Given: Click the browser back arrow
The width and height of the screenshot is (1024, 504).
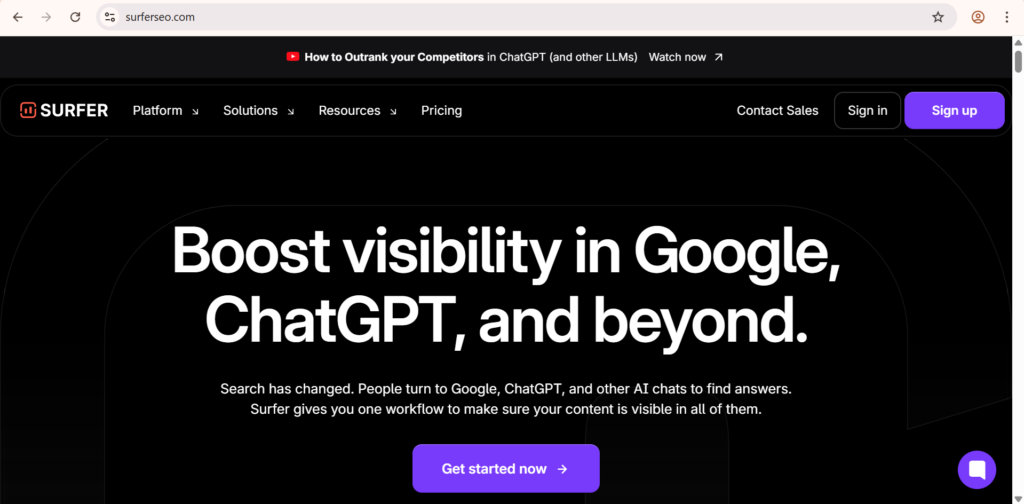Looking at the screenshot, I should pos(18,17).
